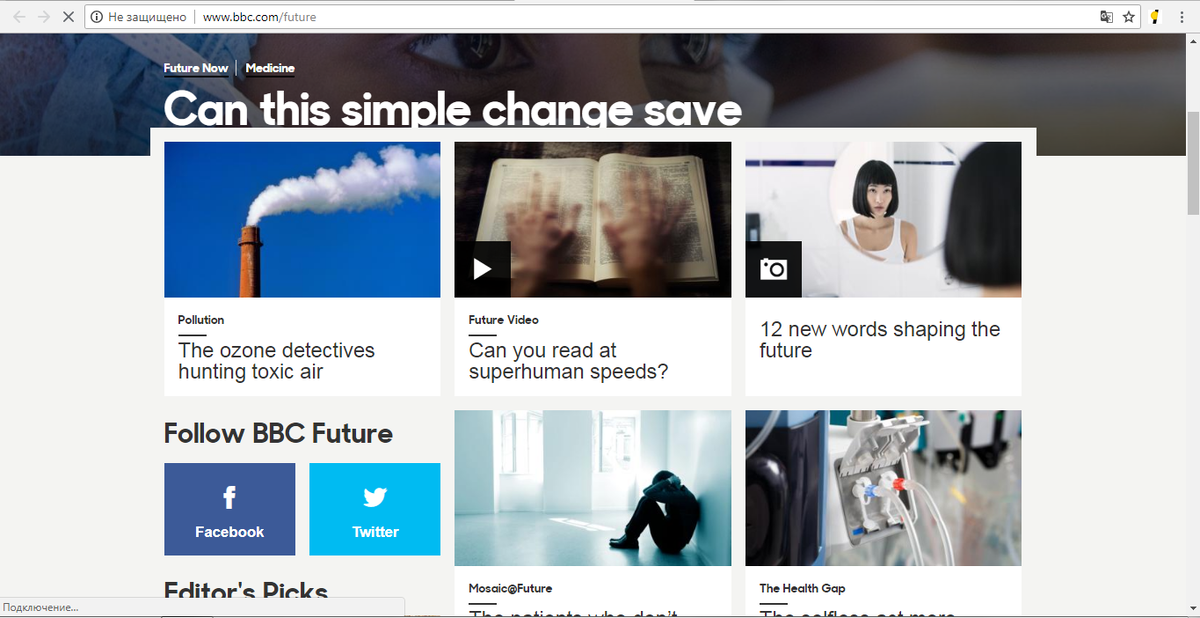Image resolution: width=1200 pixels, height=618 pixels.
Task: Follow BBC Future on Twitter
Action: pyautogui.click(x=375, y=509)
